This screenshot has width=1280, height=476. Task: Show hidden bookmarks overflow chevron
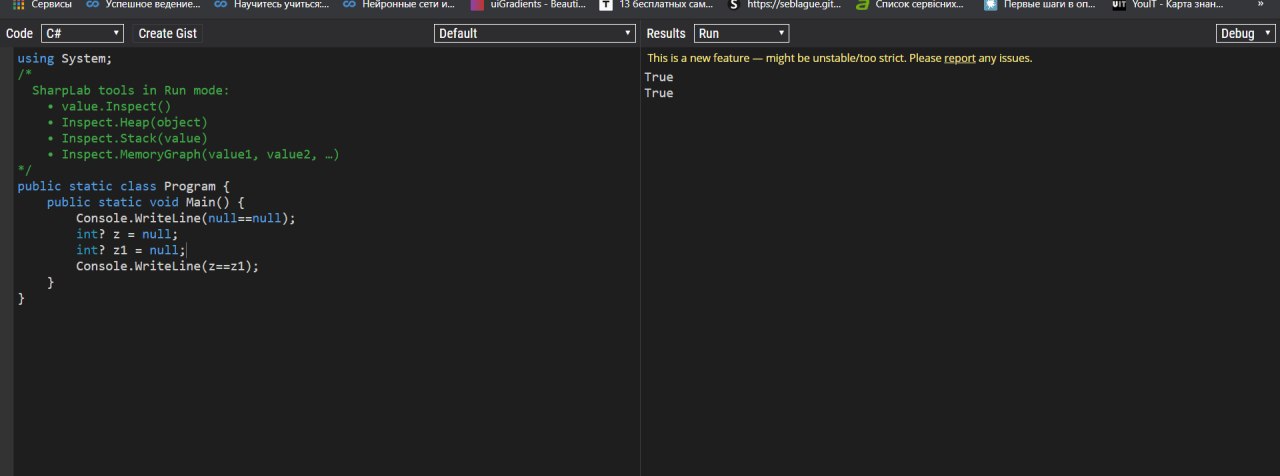[1260, 5]
